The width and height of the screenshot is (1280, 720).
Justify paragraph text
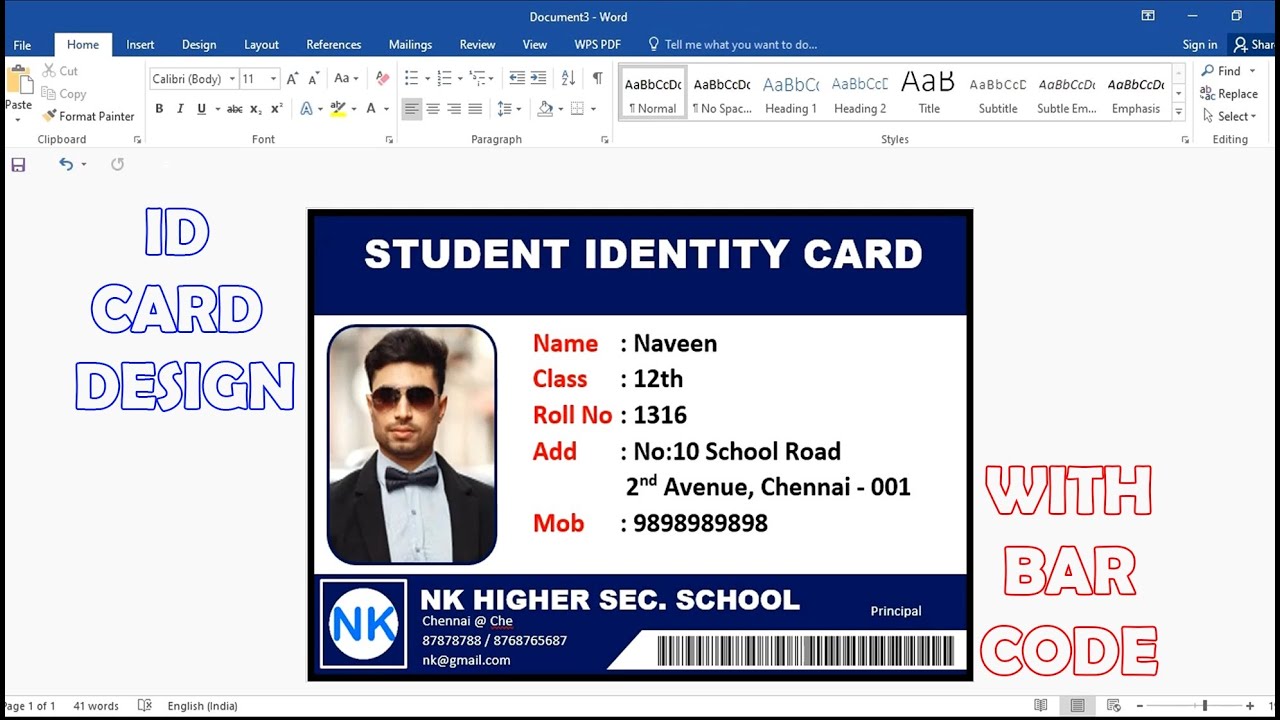coord(475,109)
